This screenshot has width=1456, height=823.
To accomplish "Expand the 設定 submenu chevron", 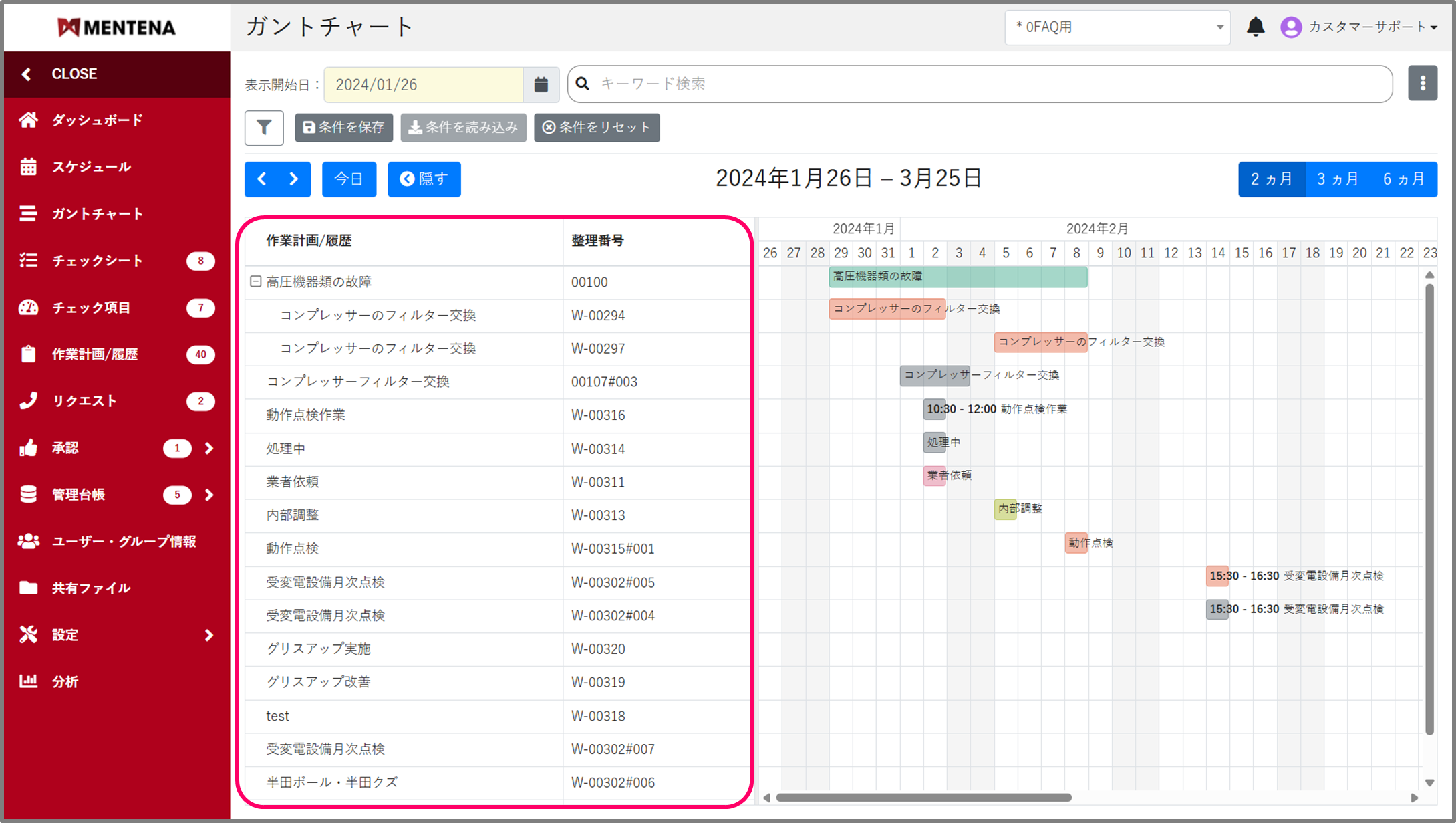I will pos(209,634).
